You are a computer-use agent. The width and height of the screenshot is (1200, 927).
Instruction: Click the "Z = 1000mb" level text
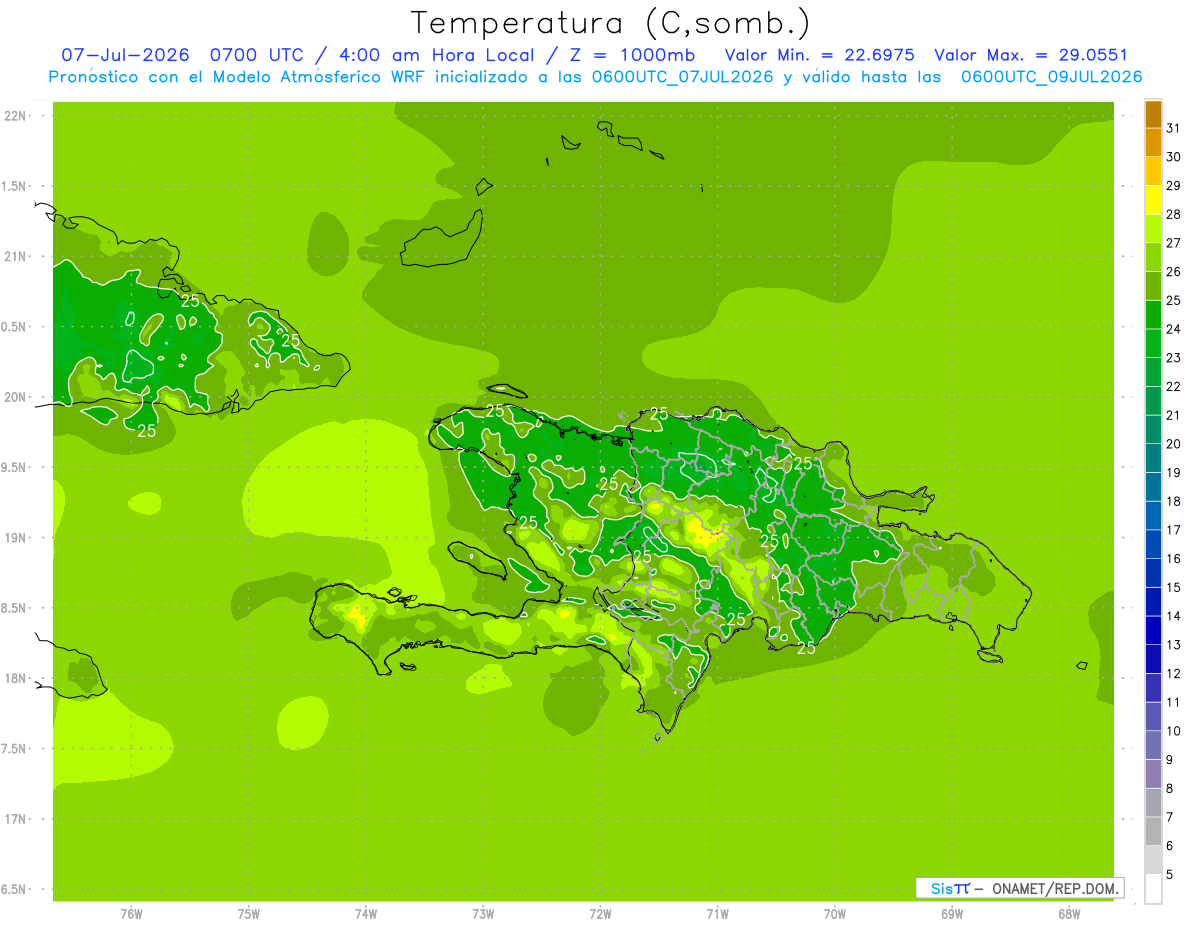(628, 55)
